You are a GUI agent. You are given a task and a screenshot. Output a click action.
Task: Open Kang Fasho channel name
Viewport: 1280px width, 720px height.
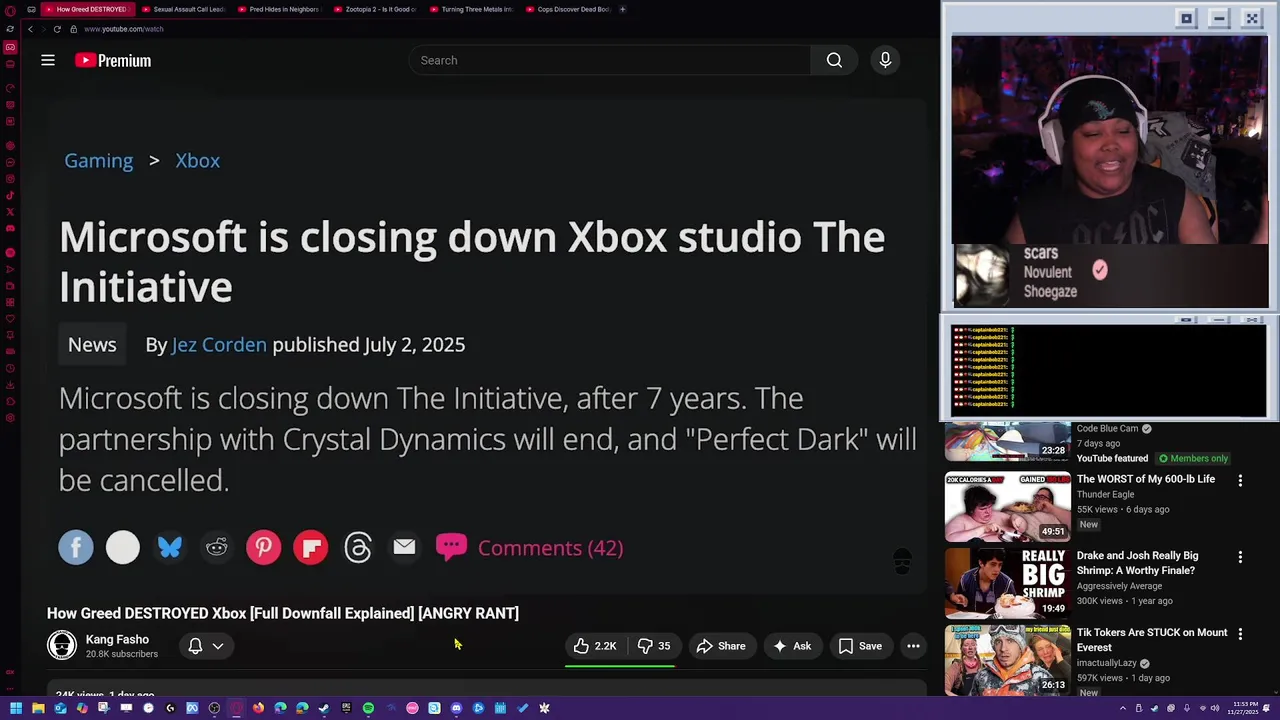(117, 639)
